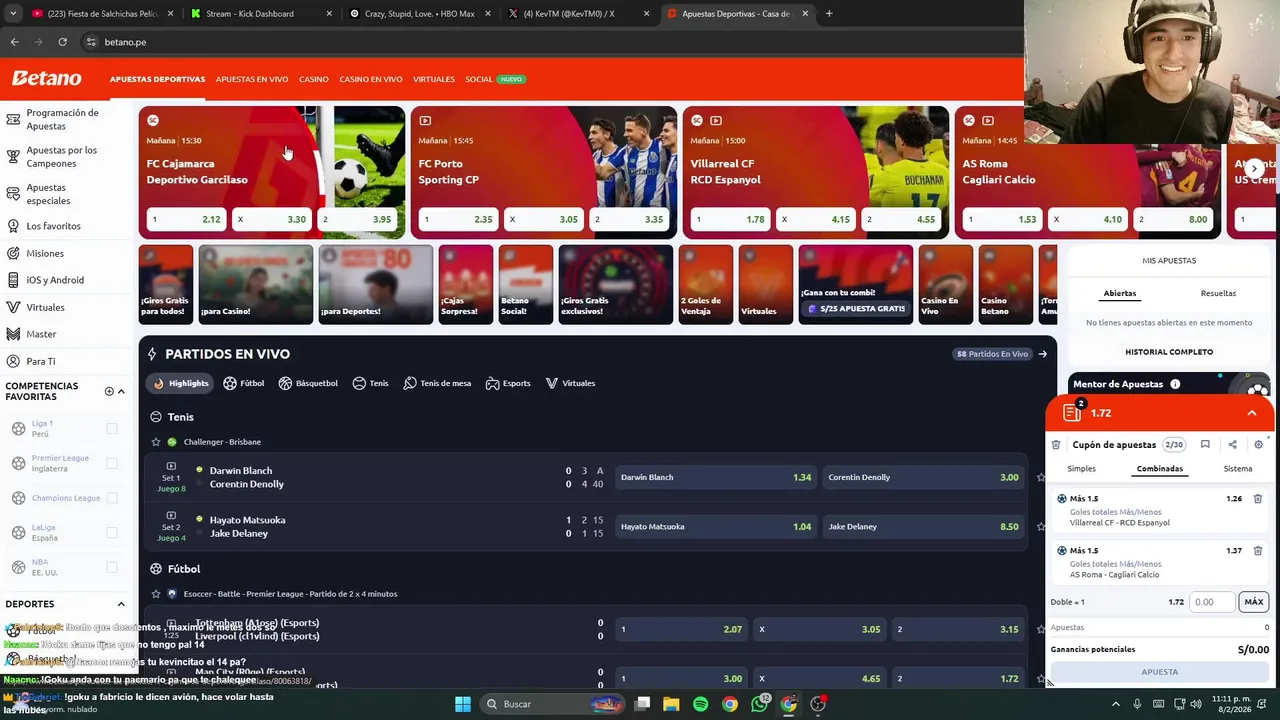Favorite the Challenger - Brisbane league star
1280x720 pixels.
click(156, 442)
